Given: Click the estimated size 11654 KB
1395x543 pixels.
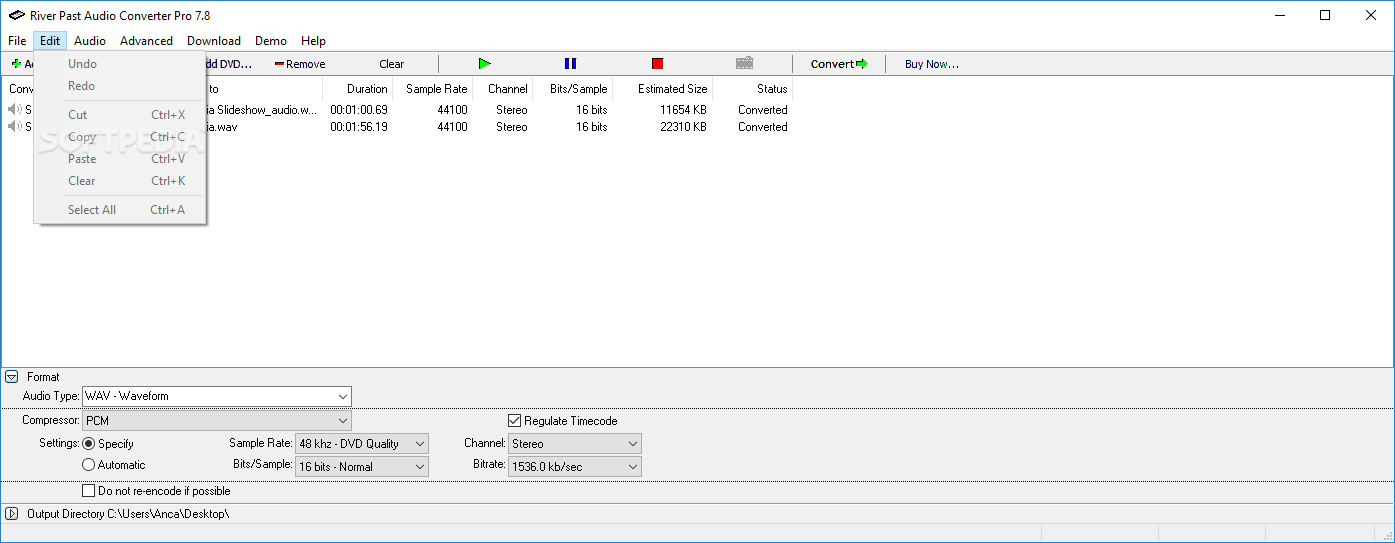Looking at the screenshot, I should tap(683, 110).
